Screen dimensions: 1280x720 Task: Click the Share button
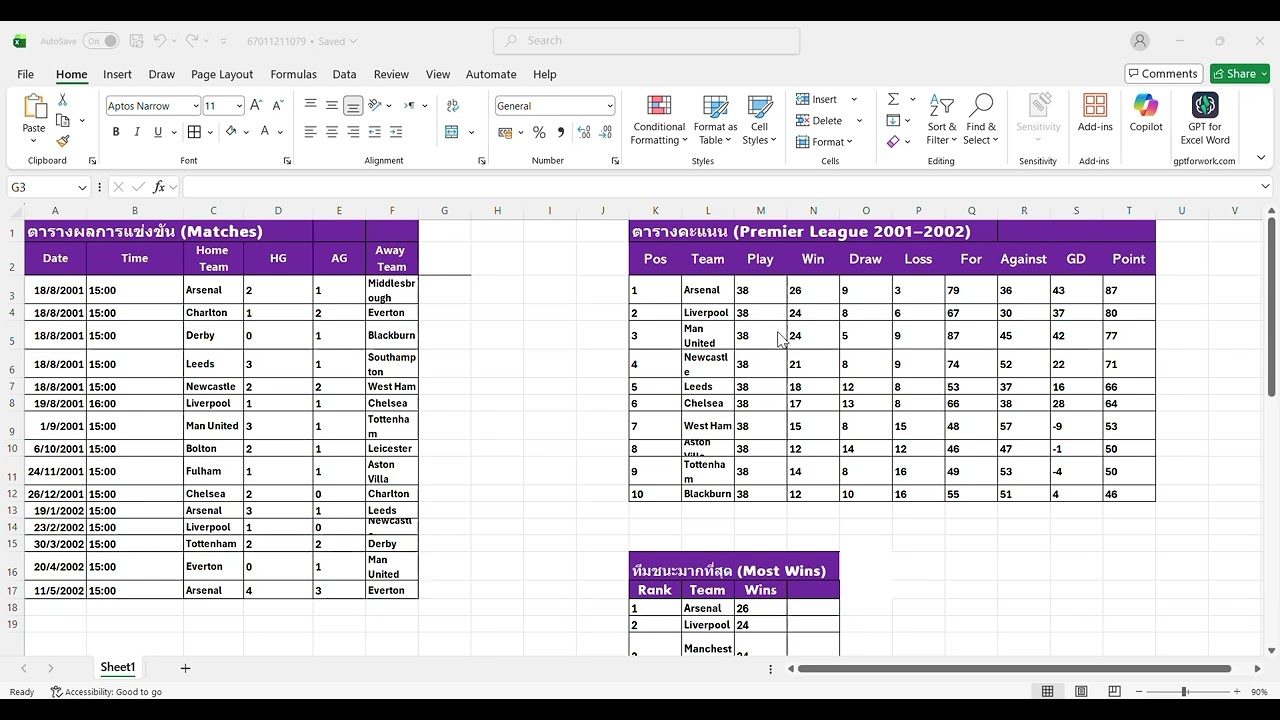(1240, 74)
